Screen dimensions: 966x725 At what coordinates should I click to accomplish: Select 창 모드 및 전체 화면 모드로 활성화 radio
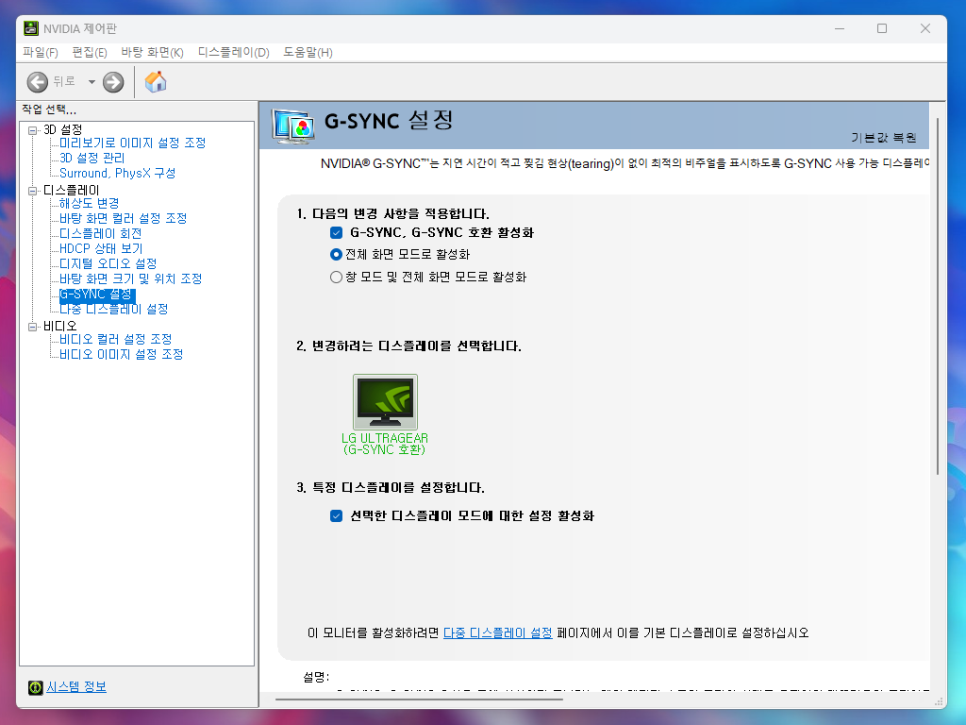point(336,277)
